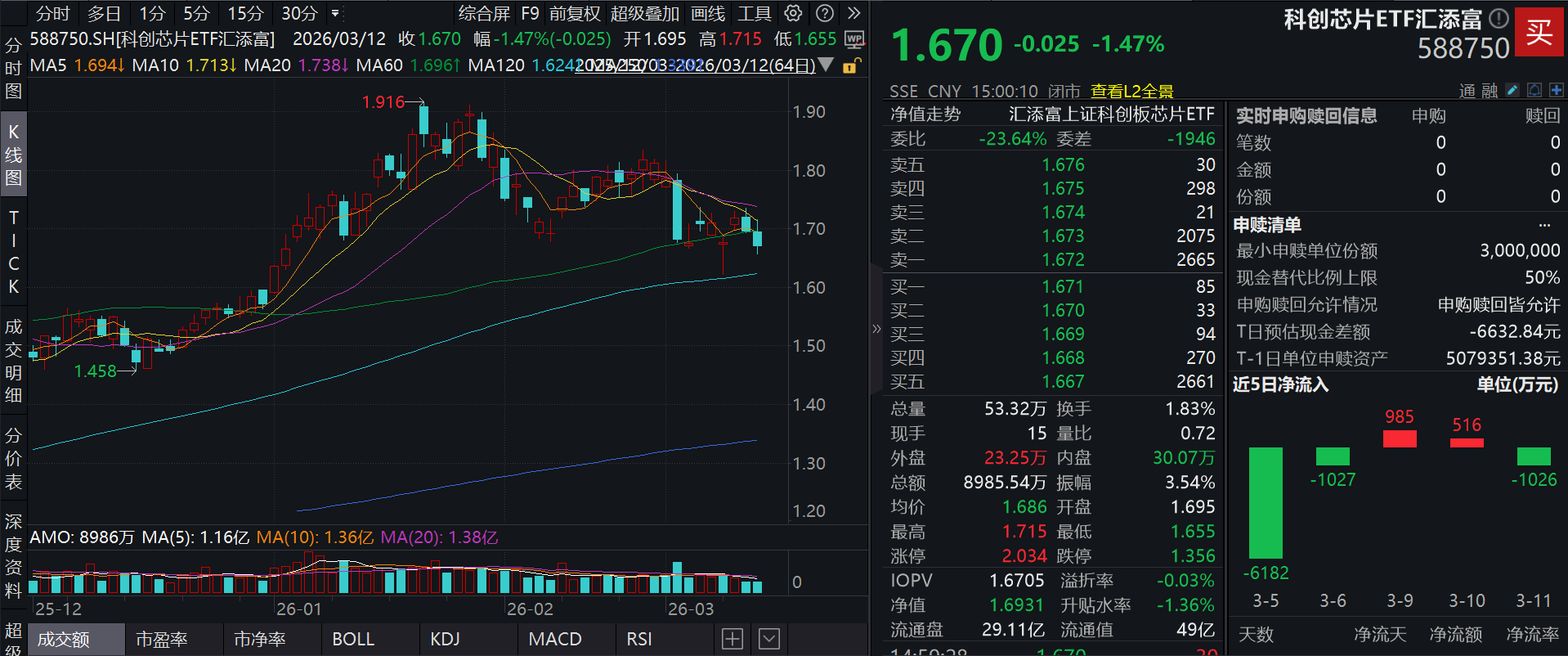This screenshot has width=1568, height=656.
Task: Select the 1分 period
Action: click(x=152, y=13)
